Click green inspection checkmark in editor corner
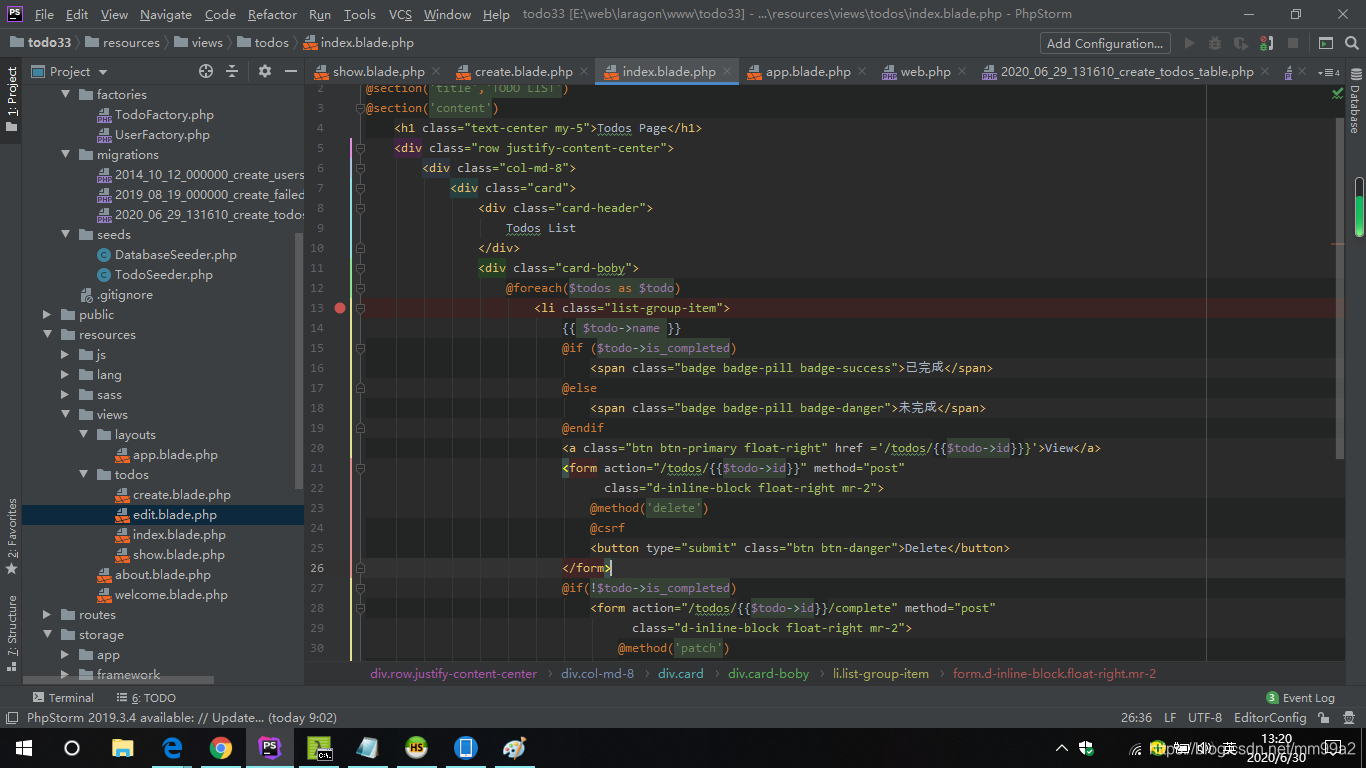This screenshot has height=768, width=1366. [1337, 93]
